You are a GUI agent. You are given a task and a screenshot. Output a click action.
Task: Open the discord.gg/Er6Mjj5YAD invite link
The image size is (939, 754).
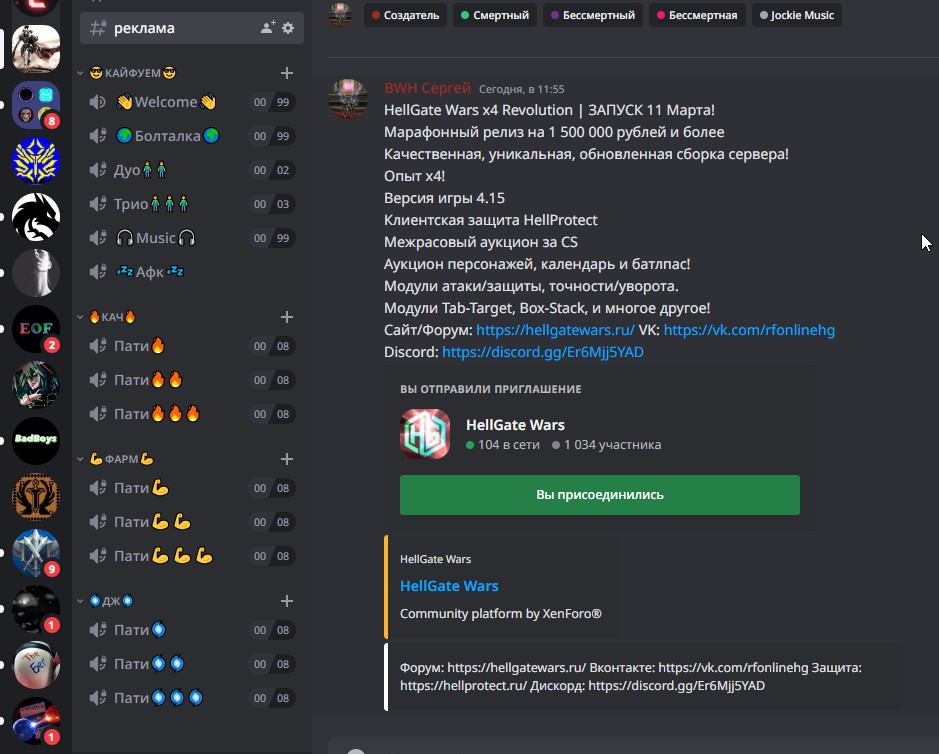543,352
